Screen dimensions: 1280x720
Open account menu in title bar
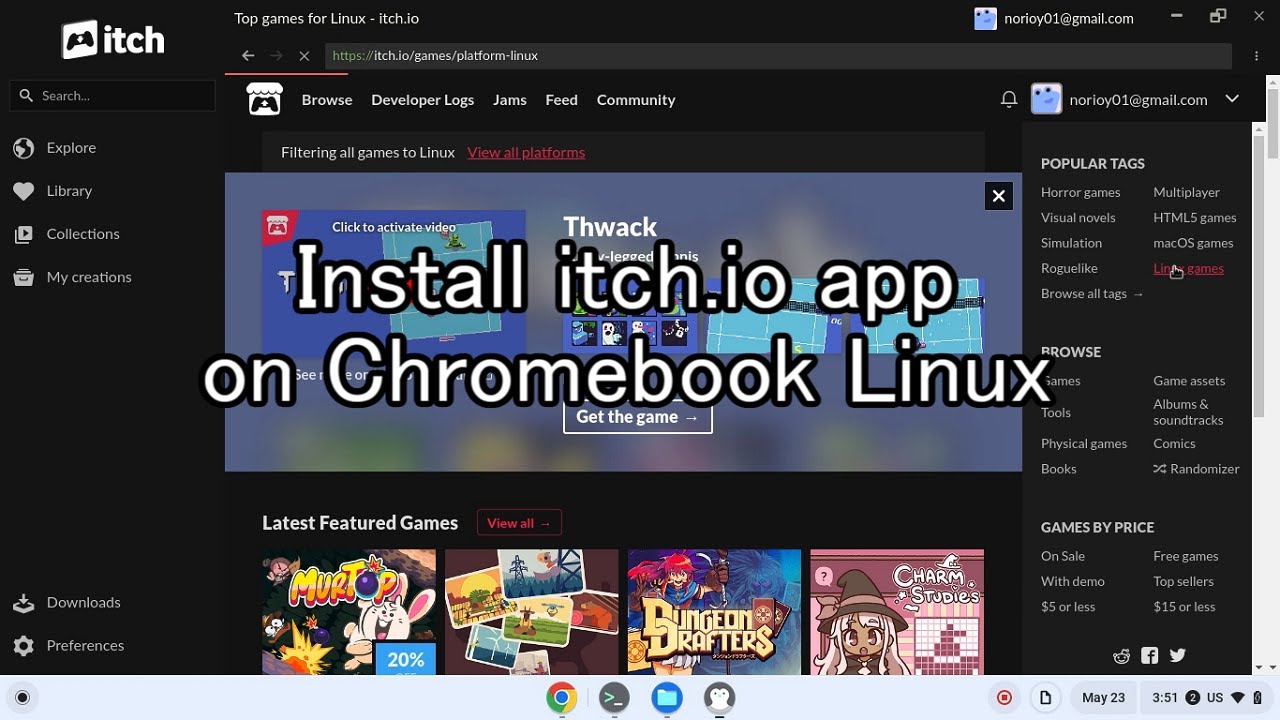pos(1054,18)
